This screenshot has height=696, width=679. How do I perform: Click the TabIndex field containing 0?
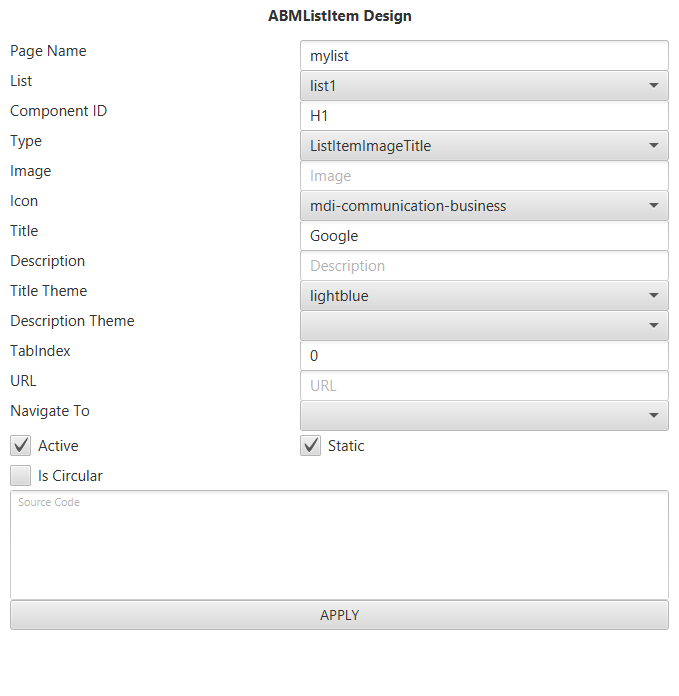[484, 356]
